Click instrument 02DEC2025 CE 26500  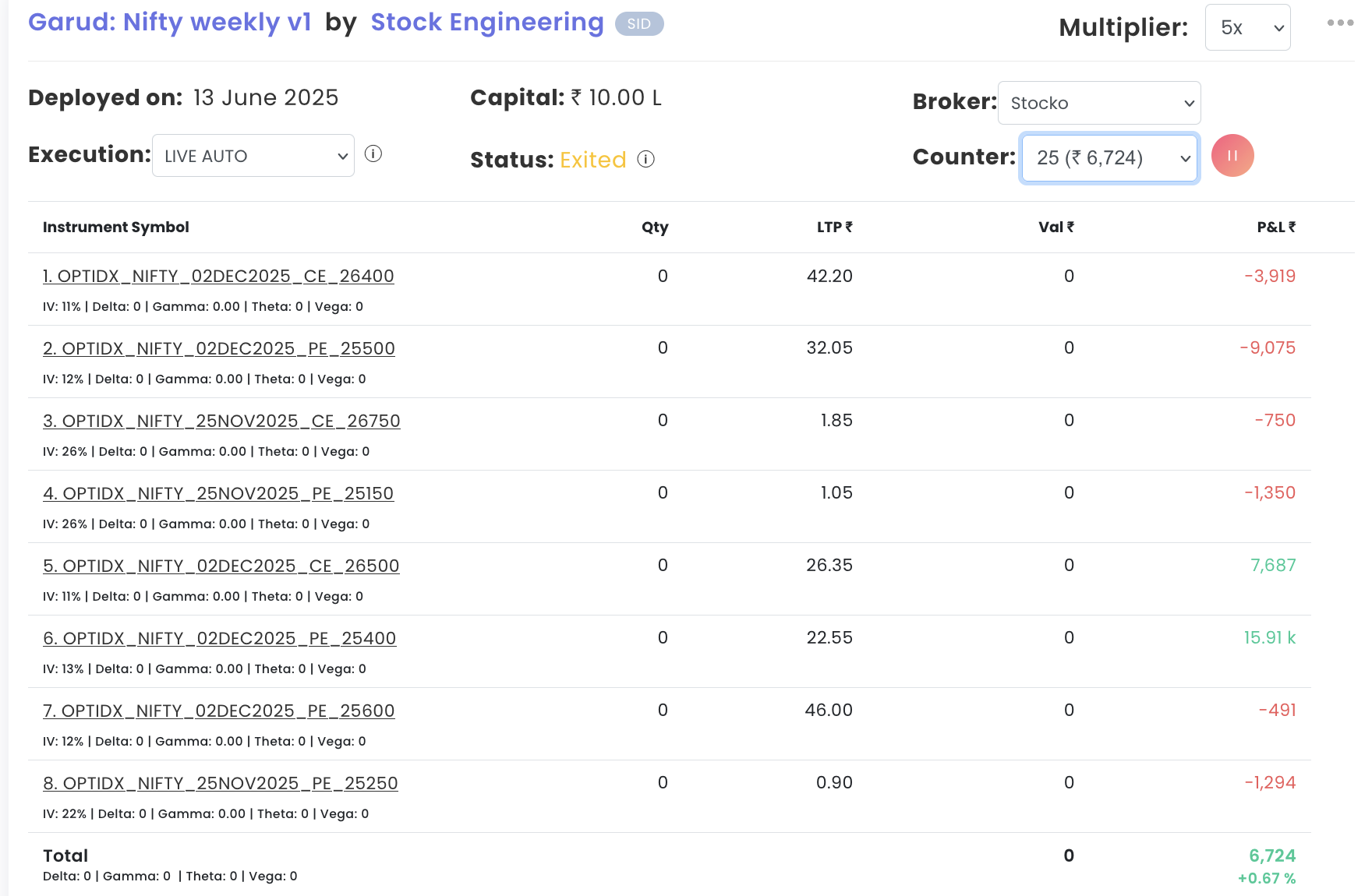coord(221,566)
